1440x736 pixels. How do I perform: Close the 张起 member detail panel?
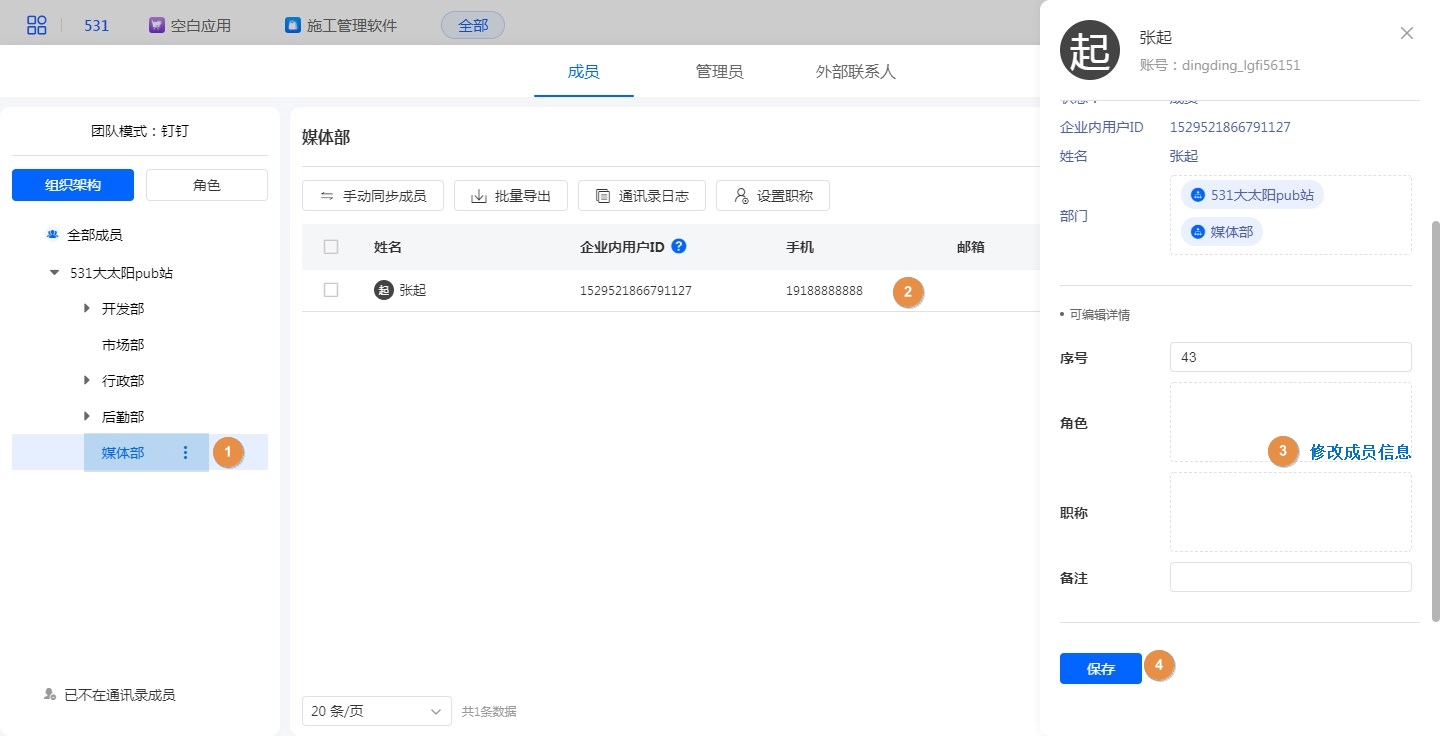click(1406, 33)
